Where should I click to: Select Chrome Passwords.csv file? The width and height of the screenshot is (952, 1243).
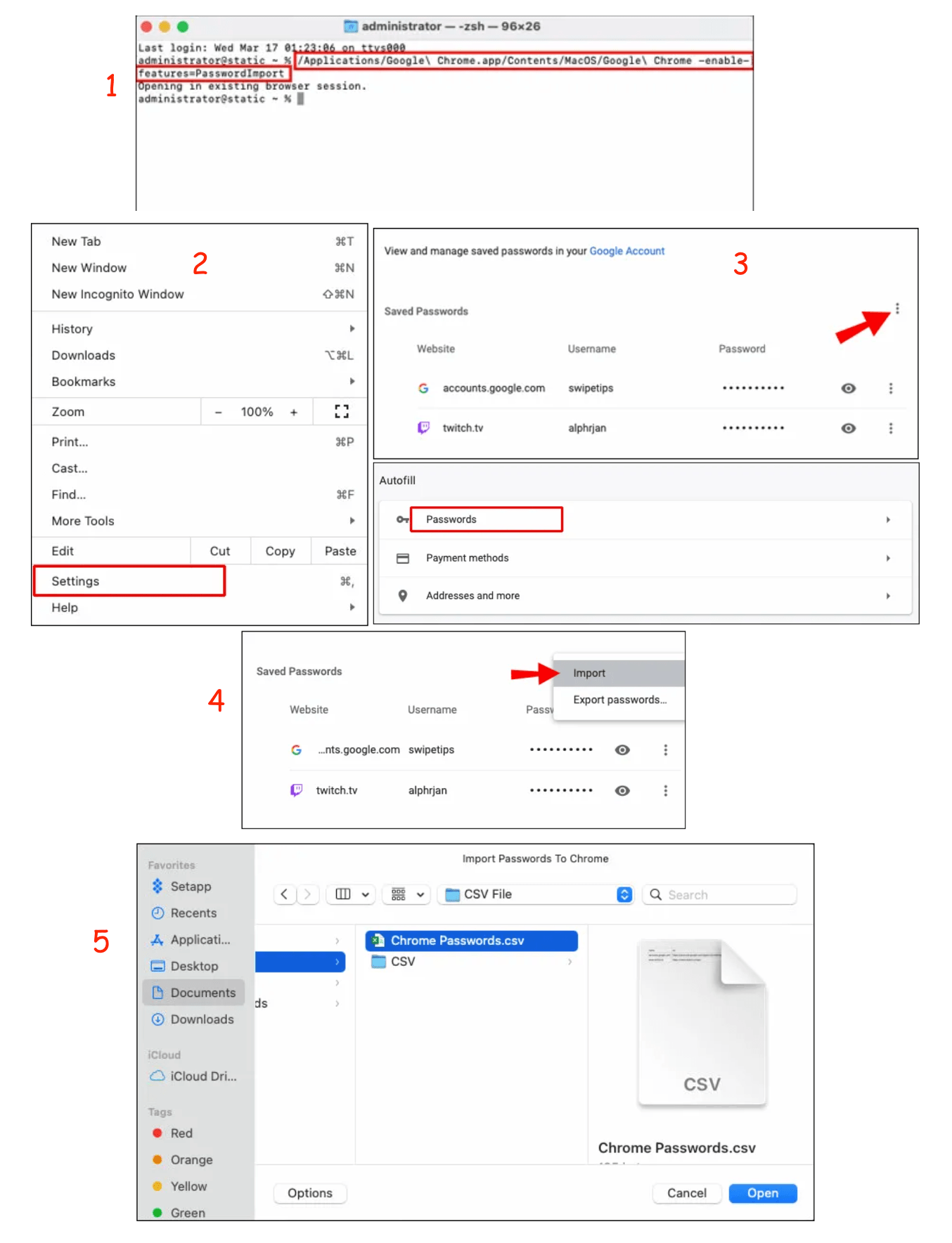pyautogui.click(x=472, y=941)
